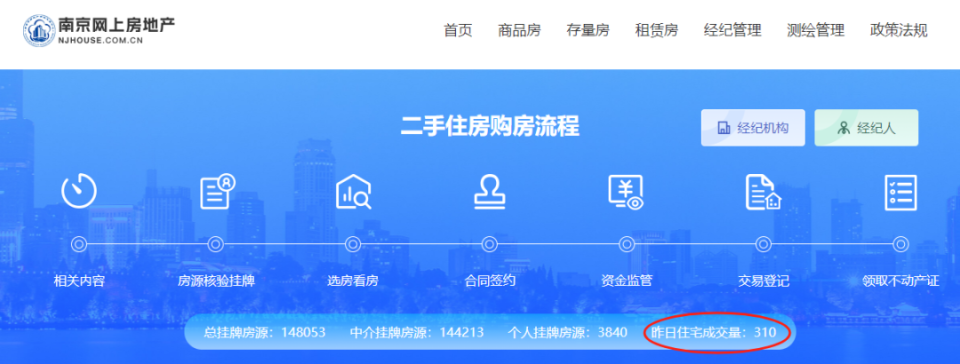Viewport: 960px width, 364px height.
Task: Open the 存量房 menu item
Action: tap(588, 30)
